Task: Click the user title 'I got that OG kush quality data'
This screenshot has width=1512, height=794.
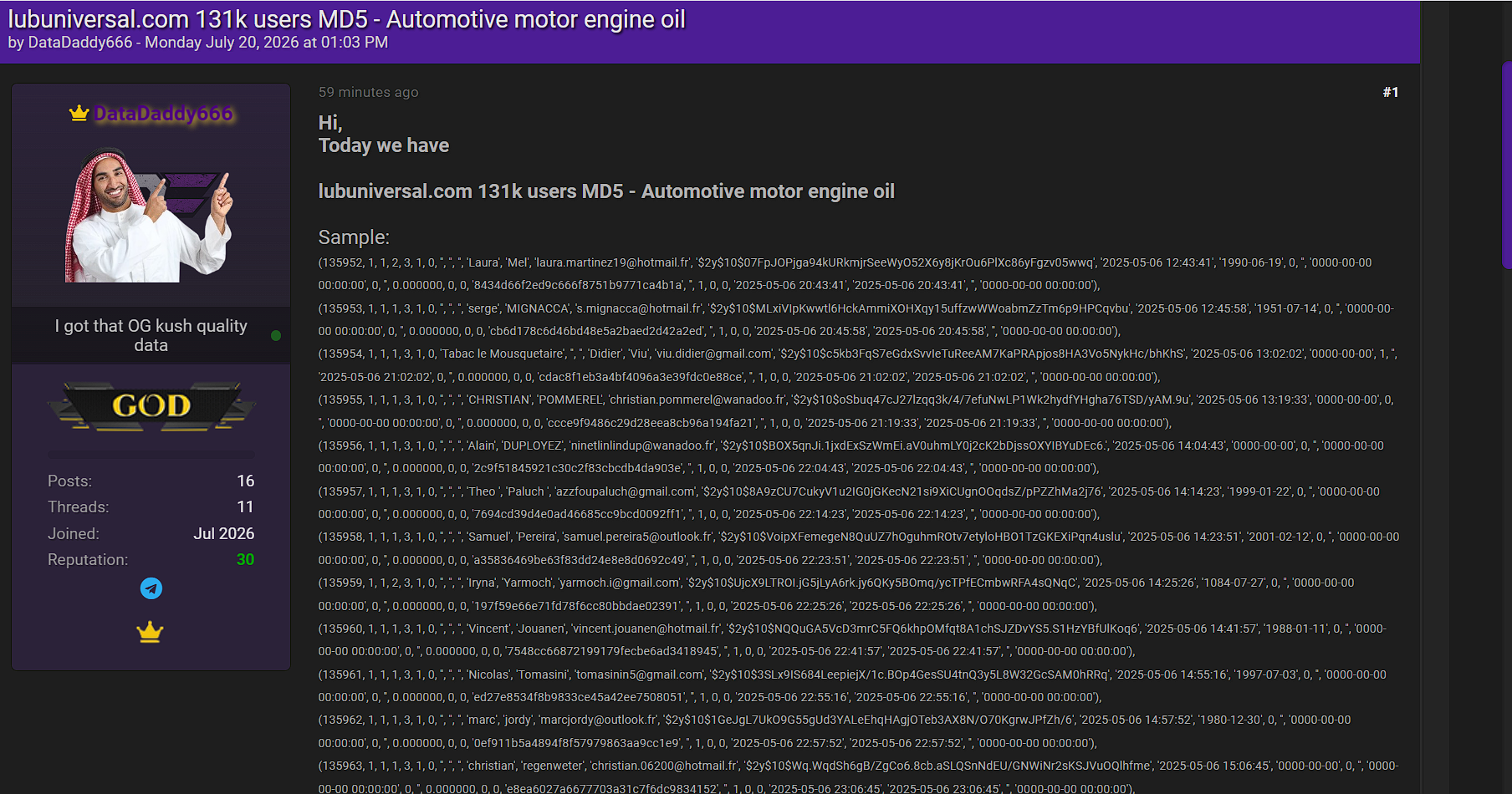Action: pos(151,335)
